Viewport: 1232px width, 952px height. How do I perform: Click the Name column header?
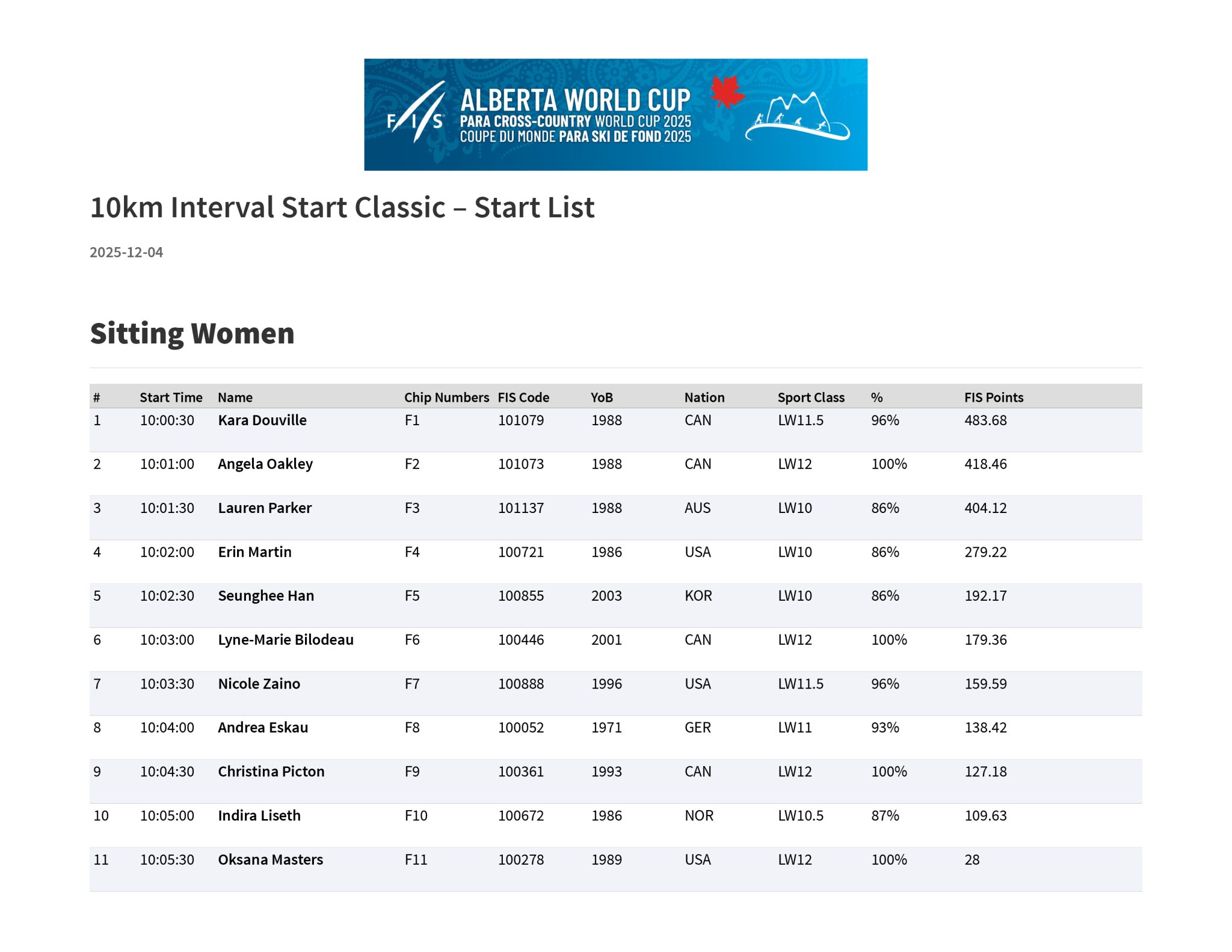235,398
